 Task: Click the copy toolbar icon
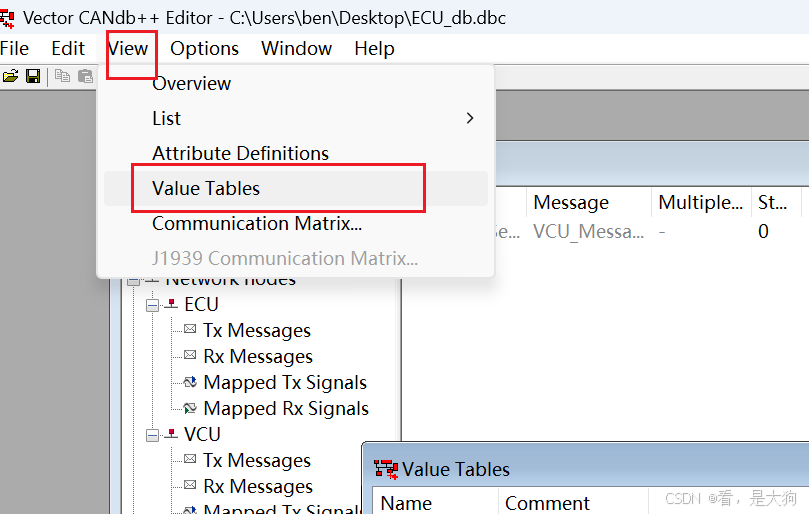click(x=62, y=76)
